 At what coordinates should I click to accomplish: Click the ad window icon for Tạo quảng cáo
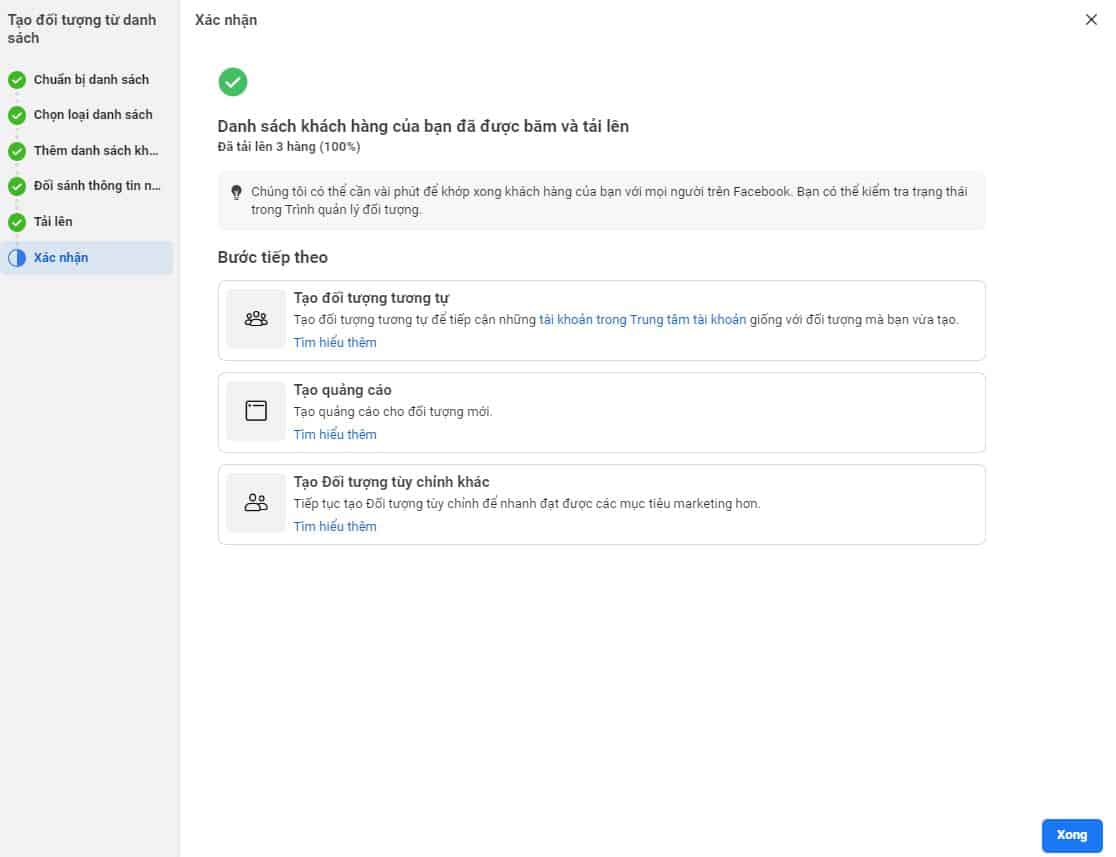pyautogui.click(x=256, y=411)
